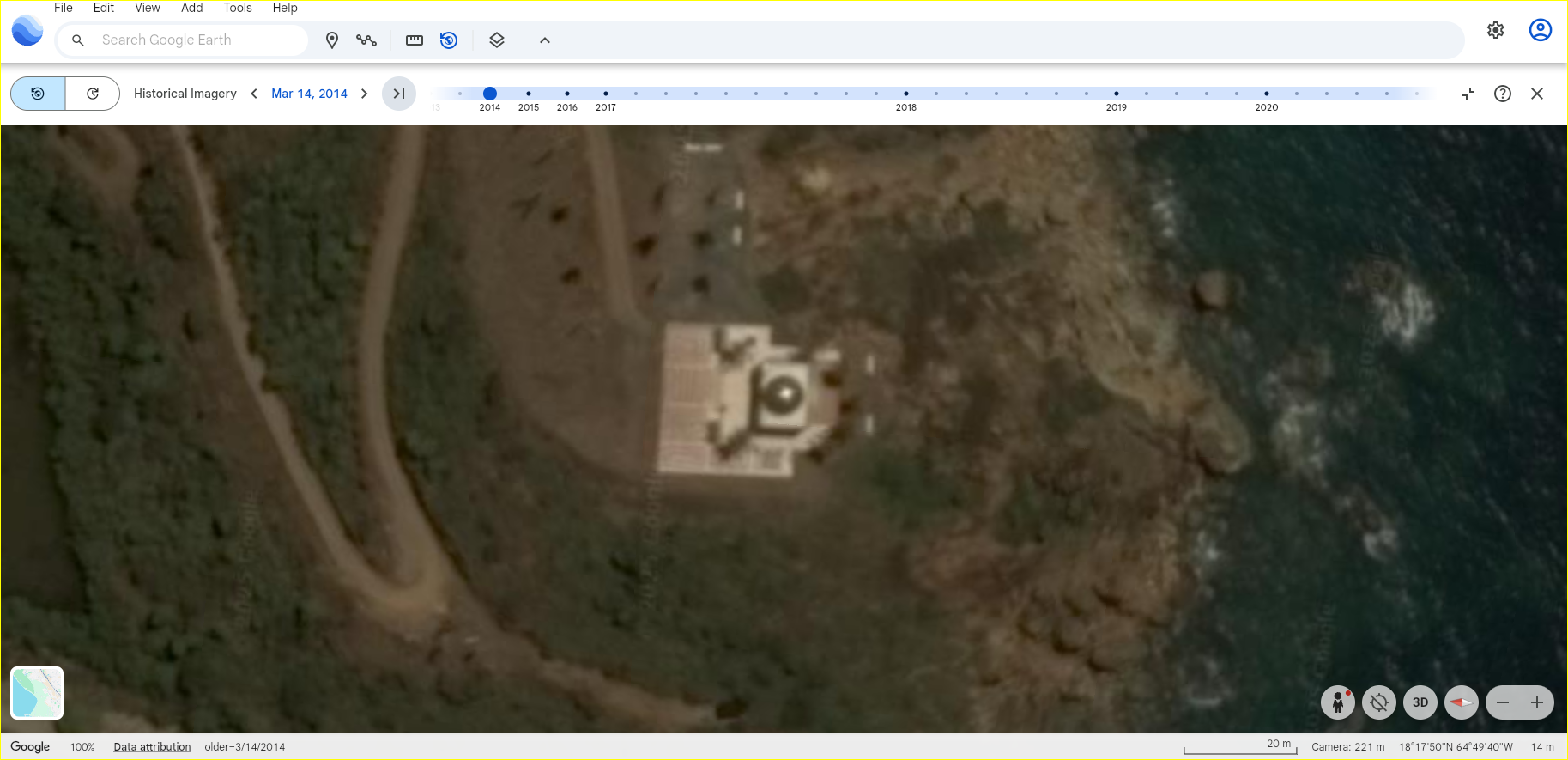Jump to the 2015 timeline dot
Viewport: 1568px width, 760px height.
pyautogui.click(x=529, y=94)
